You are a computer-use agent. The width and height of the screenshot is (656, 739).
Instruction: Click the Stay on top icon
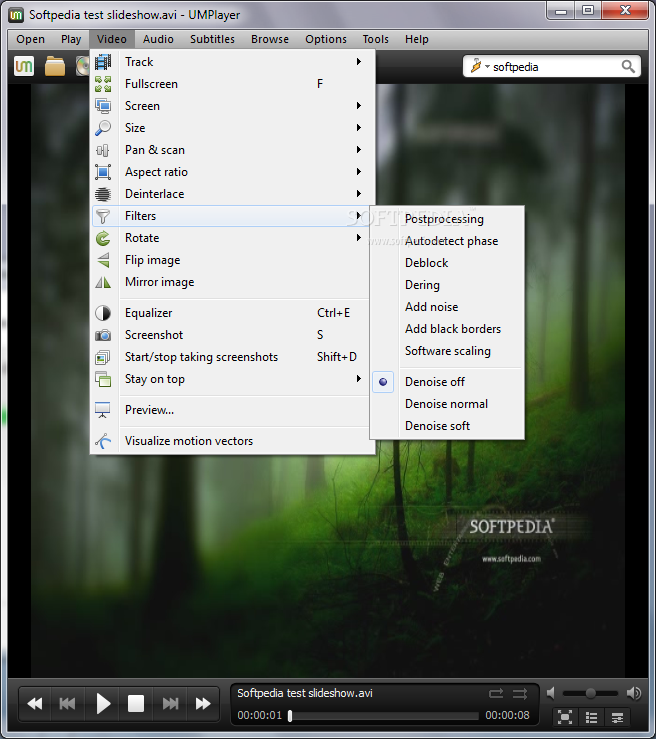point(103,379)
